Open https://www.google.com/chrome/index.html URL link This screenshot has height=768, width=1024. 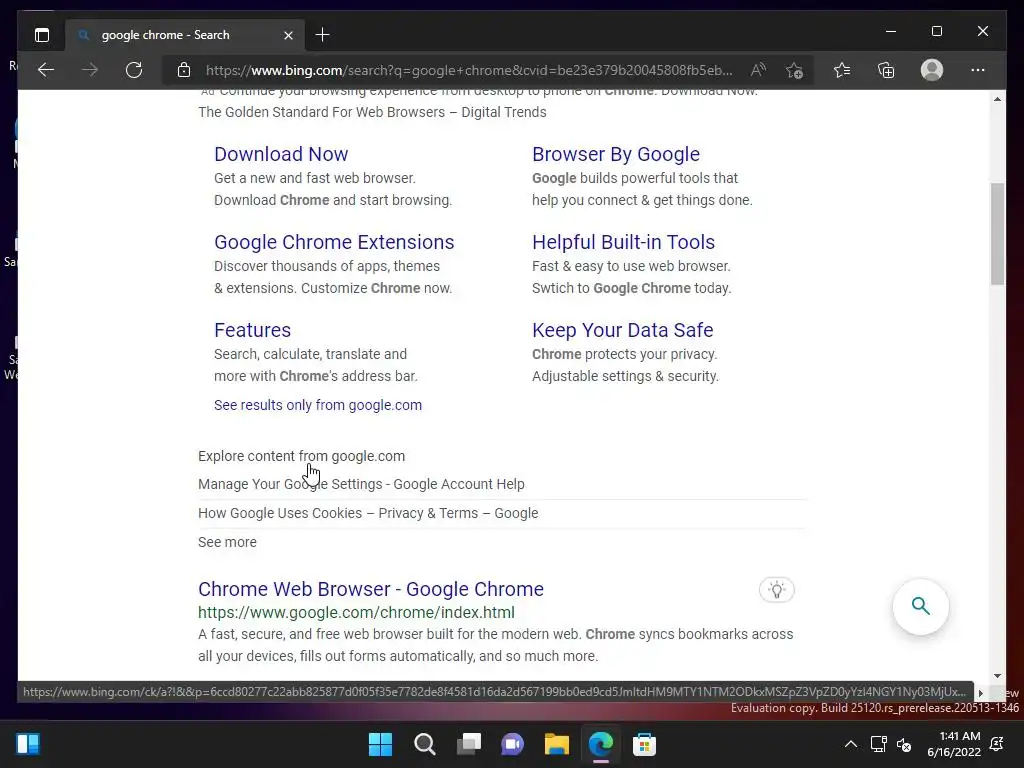pyautogui.click(x=357, y=613)
